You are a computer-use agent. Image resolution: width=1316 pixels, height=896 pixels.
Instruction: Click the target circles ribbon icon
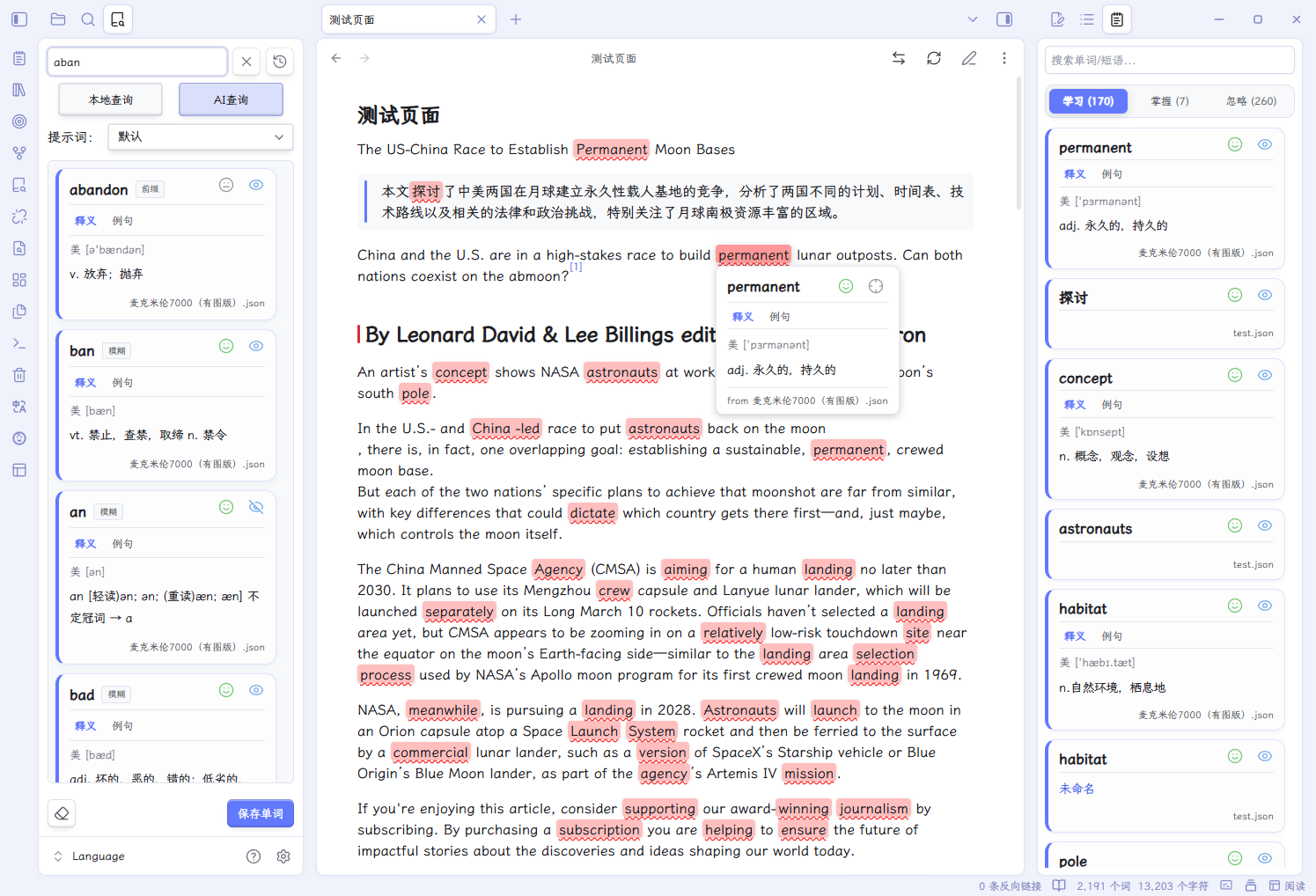(x=19, y=121)
